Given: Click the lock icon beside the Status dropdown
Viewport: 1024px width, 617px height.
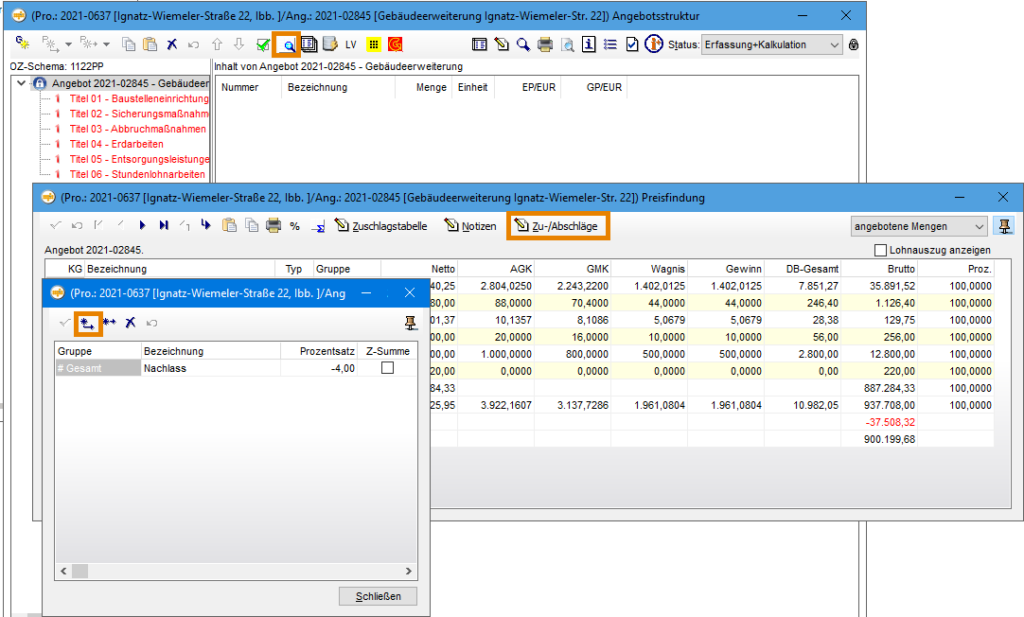Looking at the screenshot, I should click(x=853, y=44).
